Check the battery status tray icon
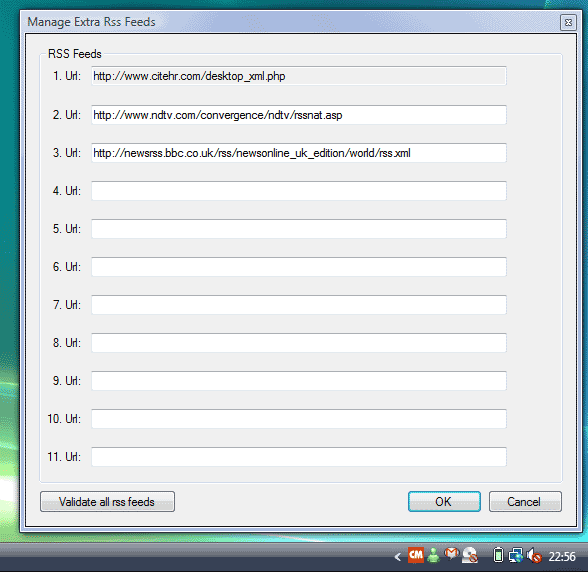588x572 pixels. tap(498, 555)
